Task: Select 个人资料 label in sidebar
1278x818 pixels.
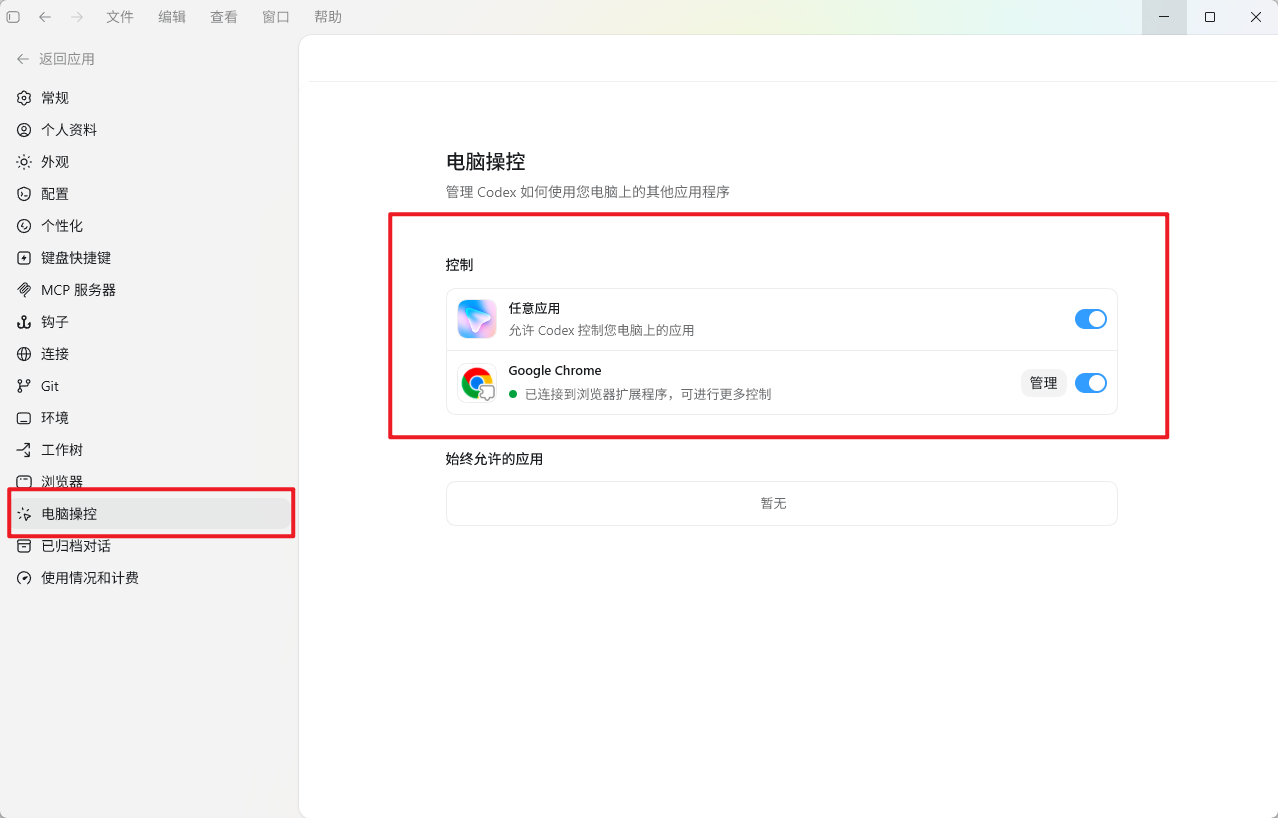Action: pos(69,130)
